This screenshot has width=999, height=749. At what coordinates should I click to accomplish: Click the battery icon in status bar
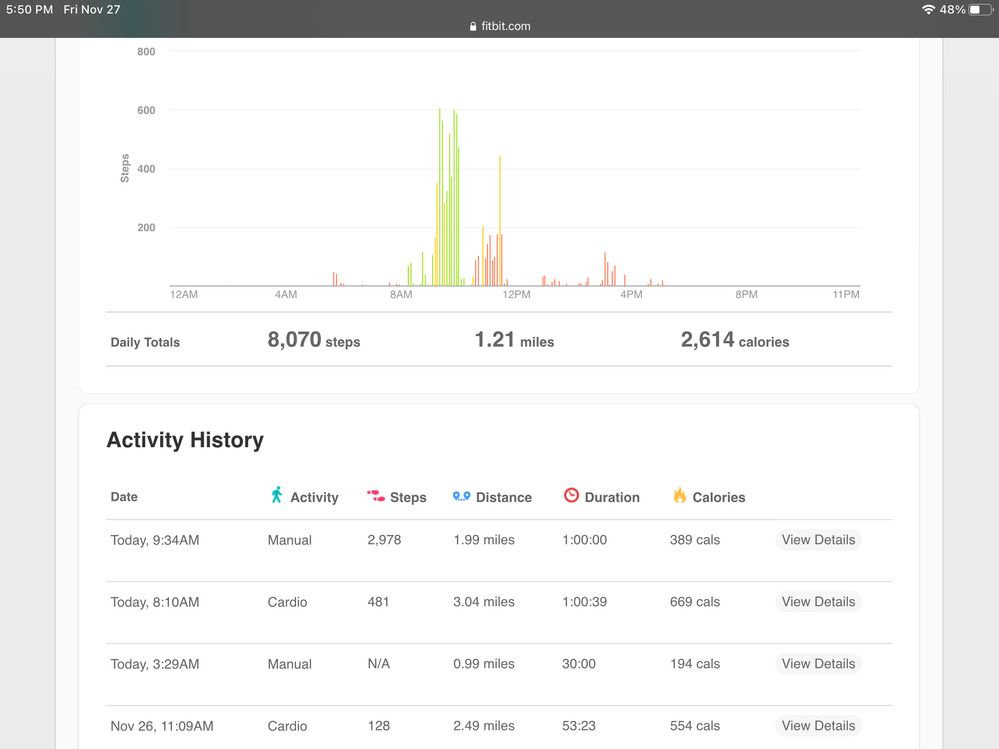click(981, 10)
